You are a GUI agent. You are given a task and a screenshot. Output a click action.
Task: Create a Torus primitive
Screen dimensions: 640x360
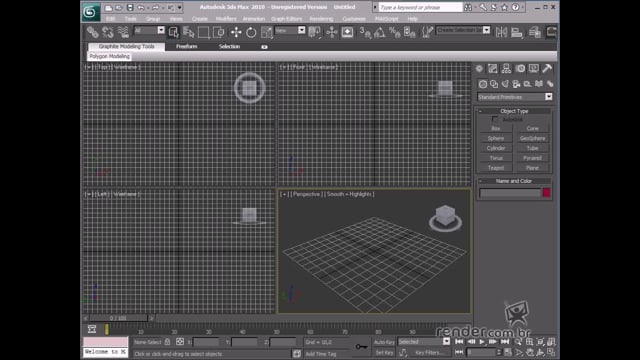496,158
